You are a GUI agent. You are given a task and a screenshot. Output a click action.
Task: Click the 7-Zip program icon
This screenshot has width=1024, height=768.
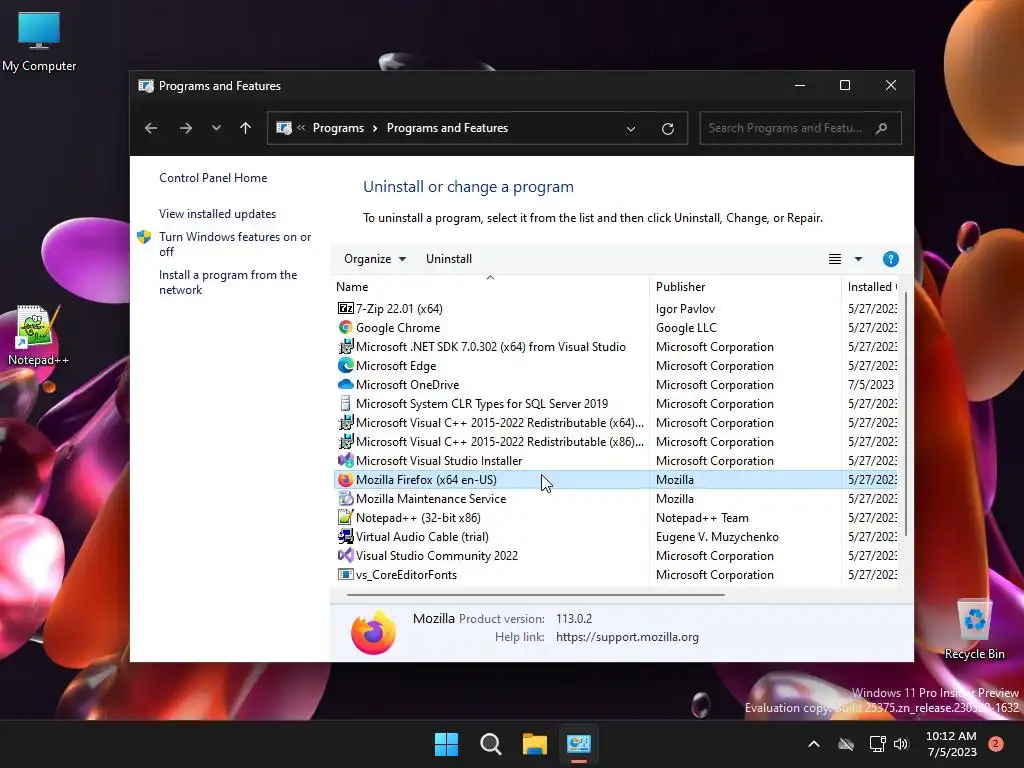pyautogui.click(x=345, y=308)
